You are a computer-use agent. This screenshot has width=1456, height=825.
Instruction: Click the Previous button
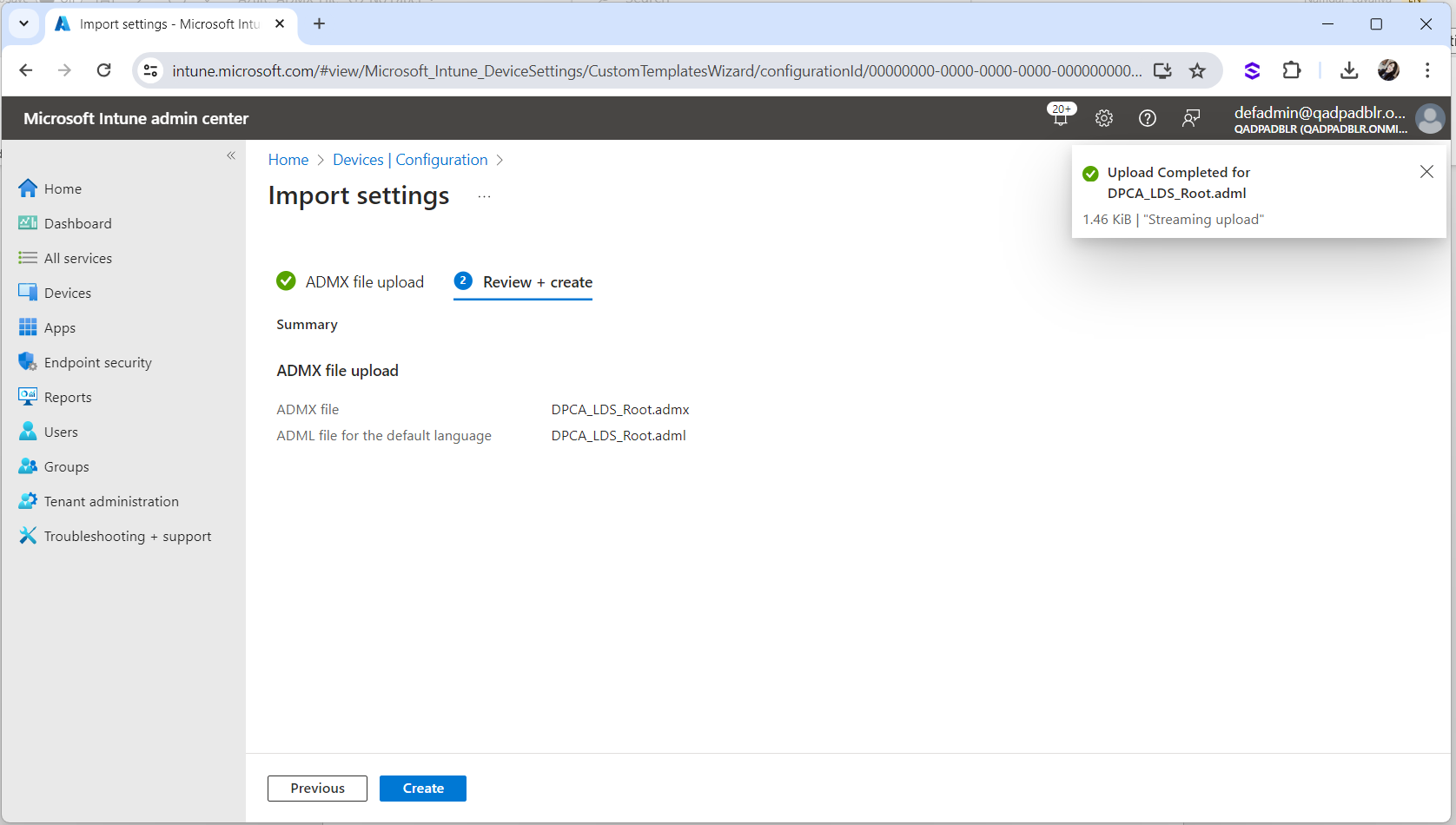(x=317, y=789)
